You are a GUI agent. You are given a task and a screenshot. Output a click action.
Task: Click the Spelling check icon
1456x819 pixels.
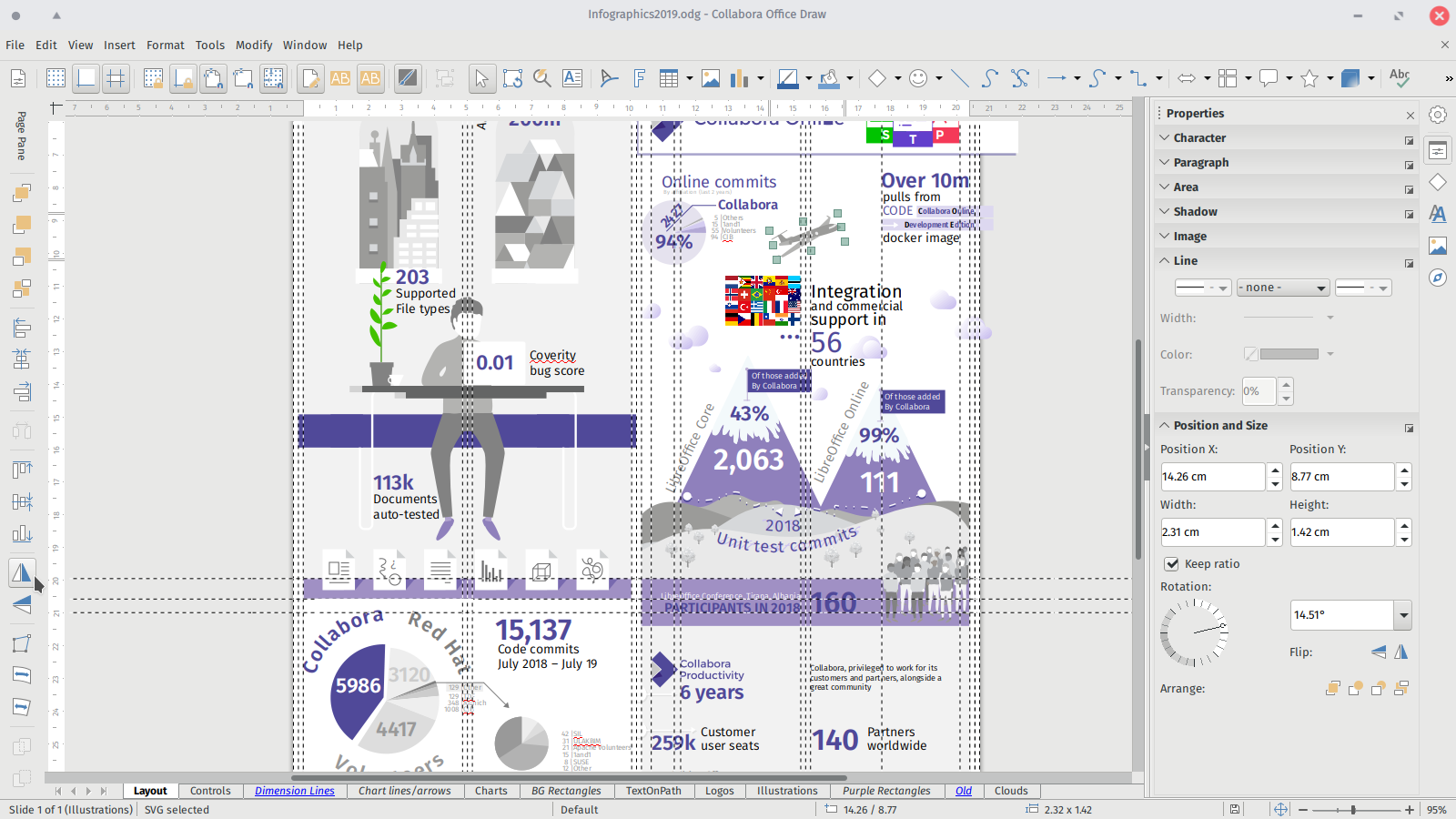point(1400,78)
